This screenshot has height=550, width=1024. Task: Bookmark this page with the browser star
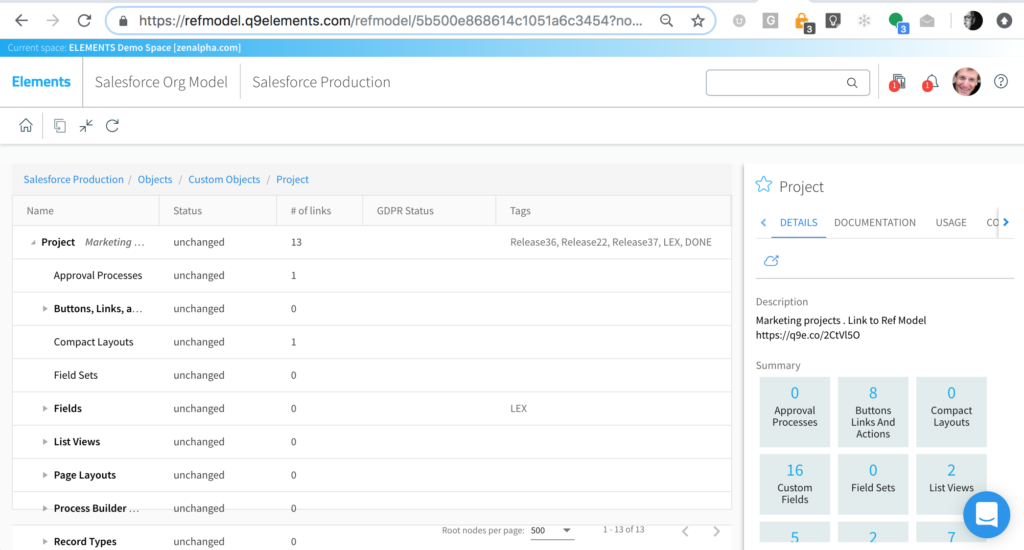pos(698,20)
